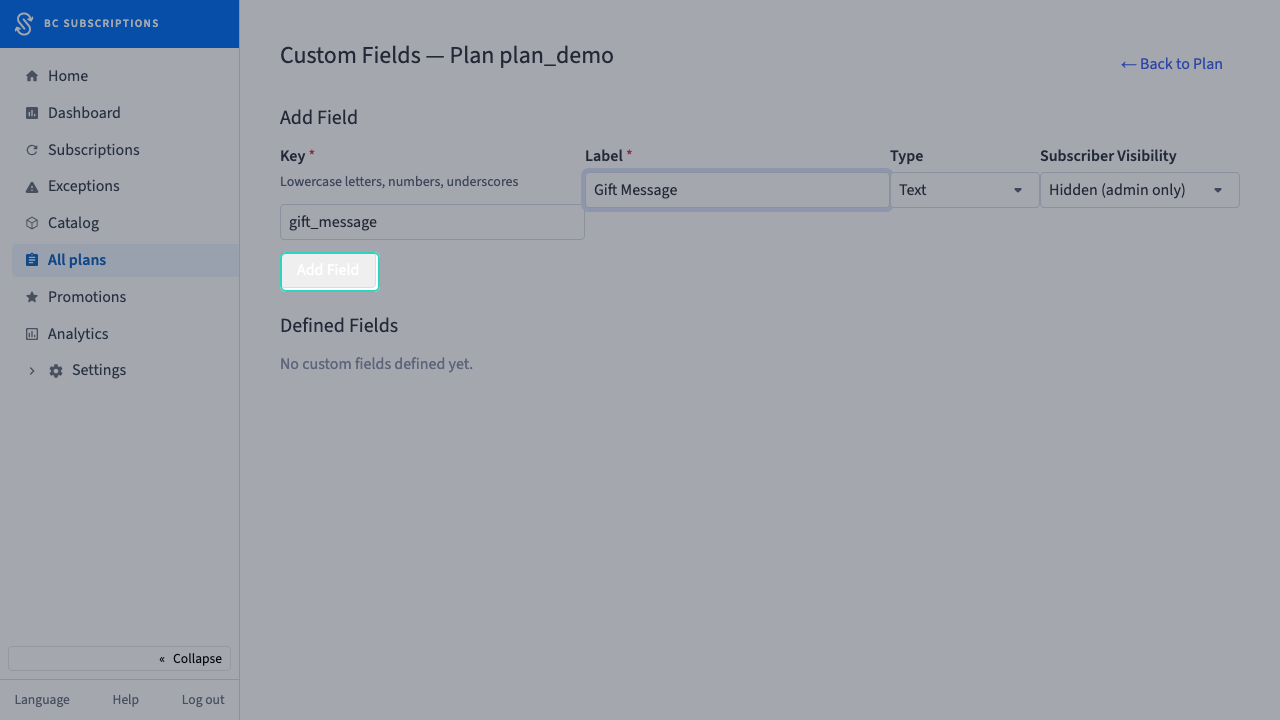Click the Settings gear icon

pos(56,371)
